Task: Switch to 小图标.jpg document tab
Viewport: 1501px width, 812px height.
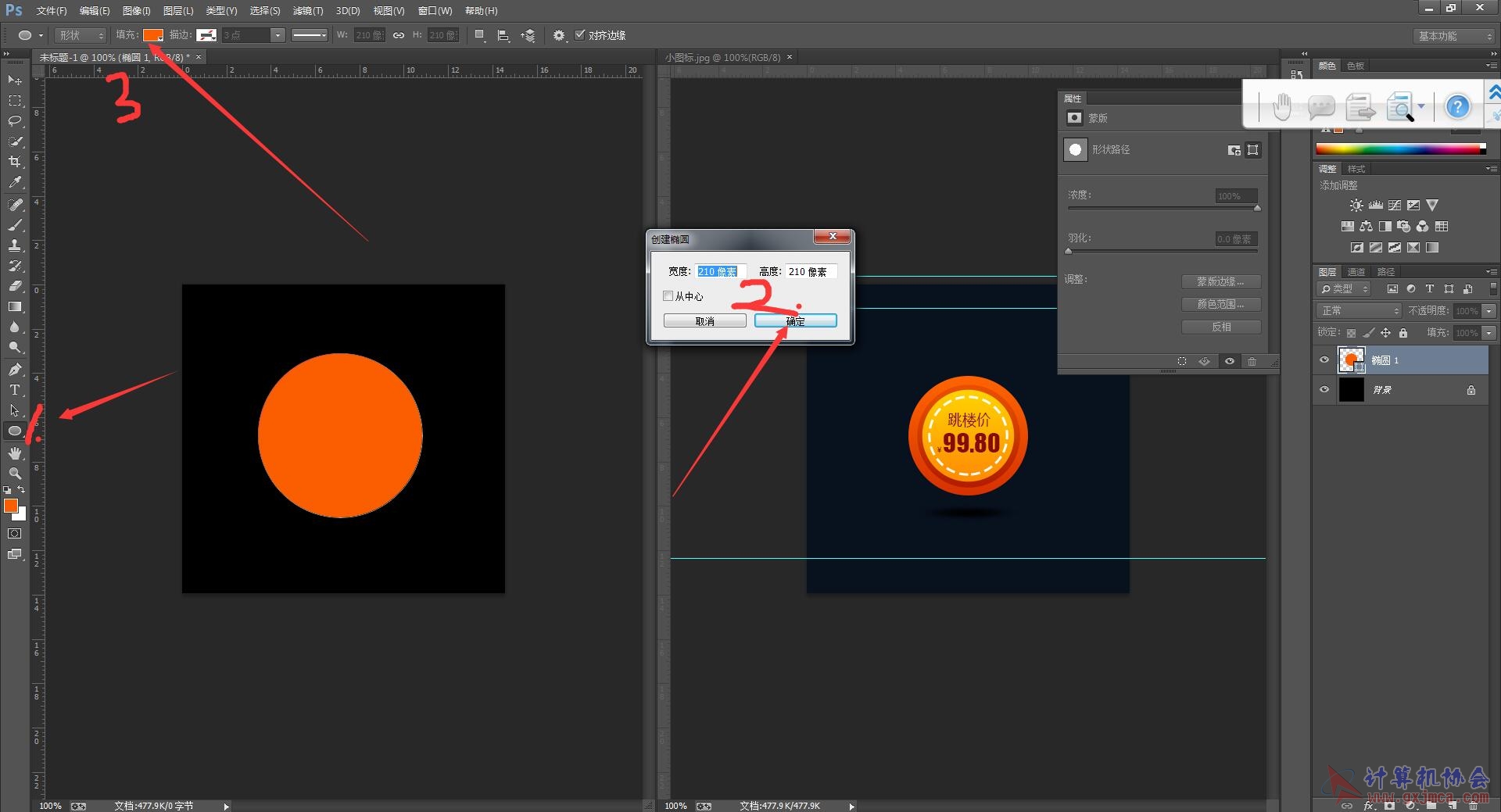Action: pyautogui.click(x=723, y=58)
